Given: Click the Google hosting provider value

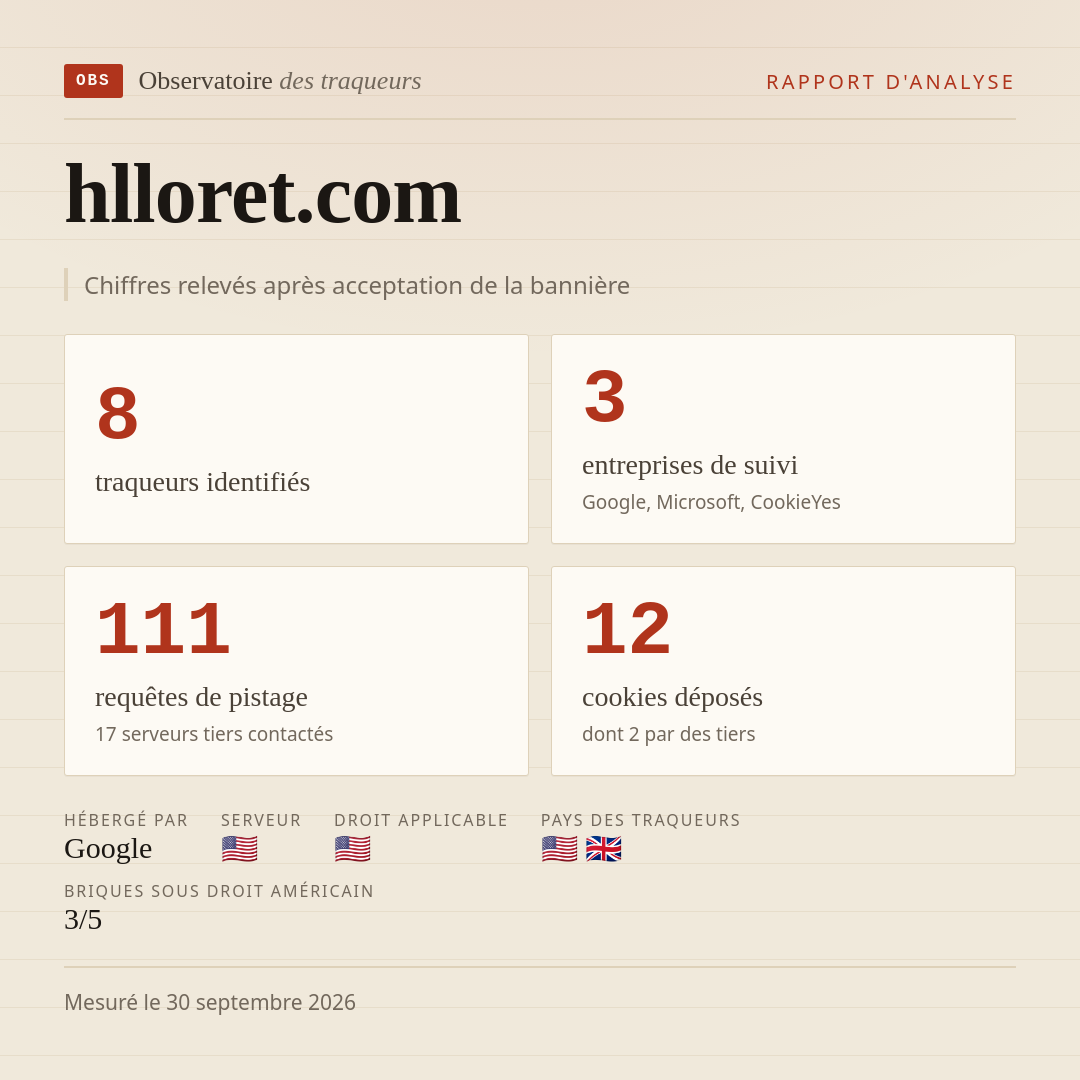Looking at the screenshot, I should 108,849.
